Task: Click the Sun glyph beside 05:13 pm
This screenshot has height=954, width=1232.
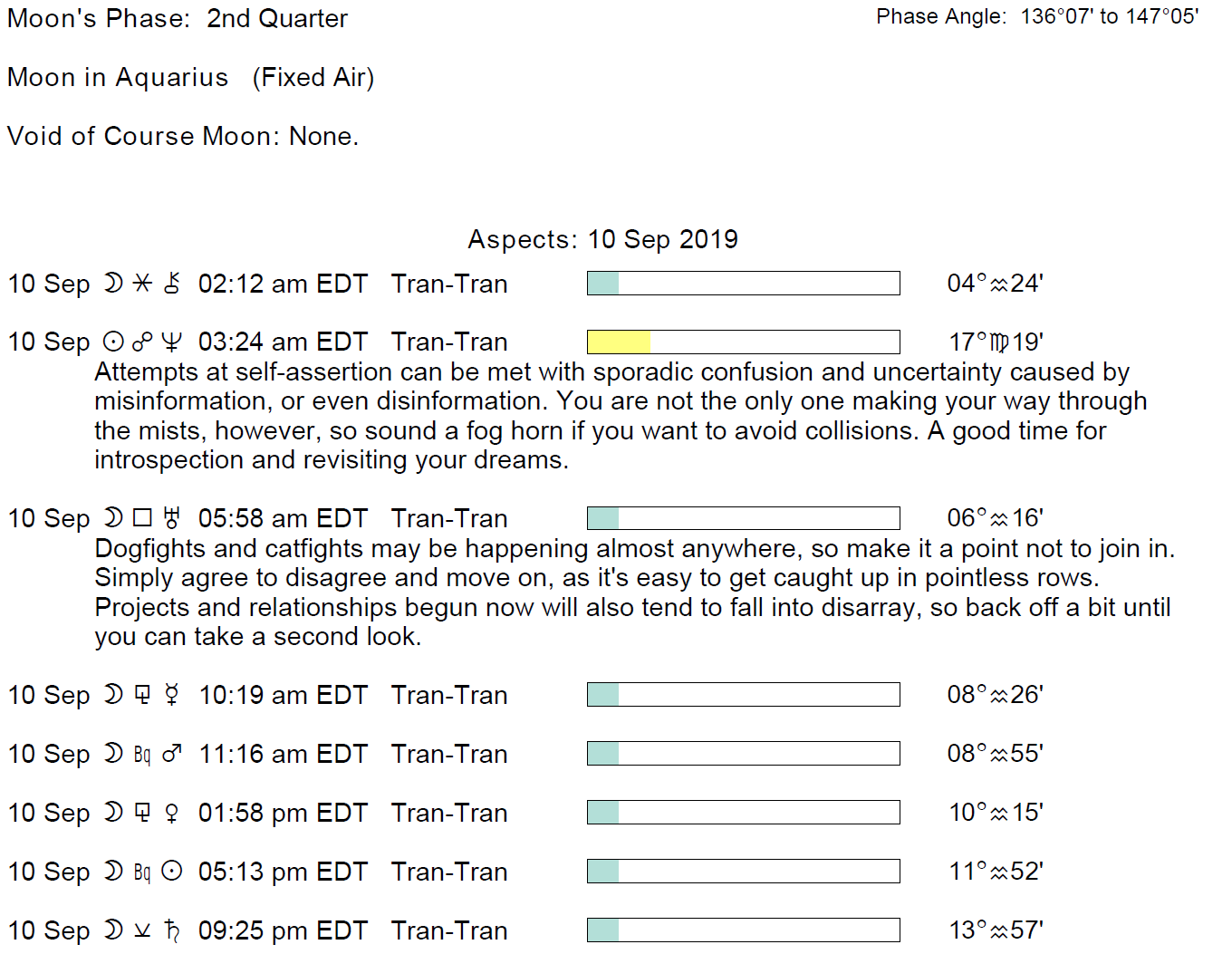Action: 171,872
